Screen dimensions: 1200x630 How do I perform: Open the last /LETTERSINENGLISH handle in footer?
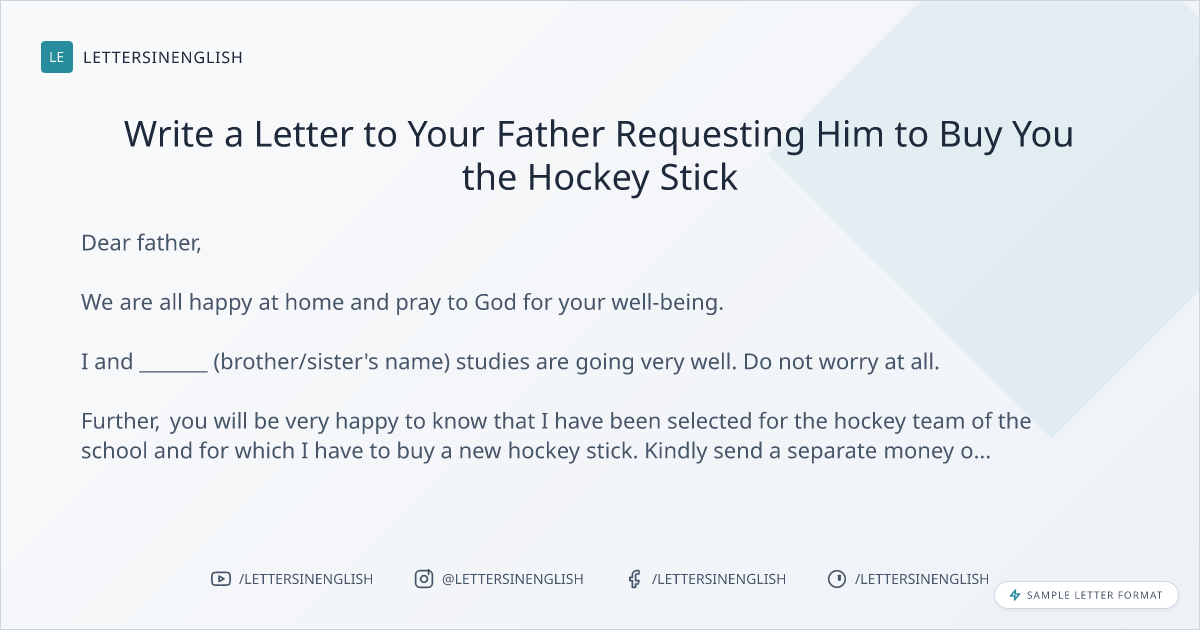point(921,579)
